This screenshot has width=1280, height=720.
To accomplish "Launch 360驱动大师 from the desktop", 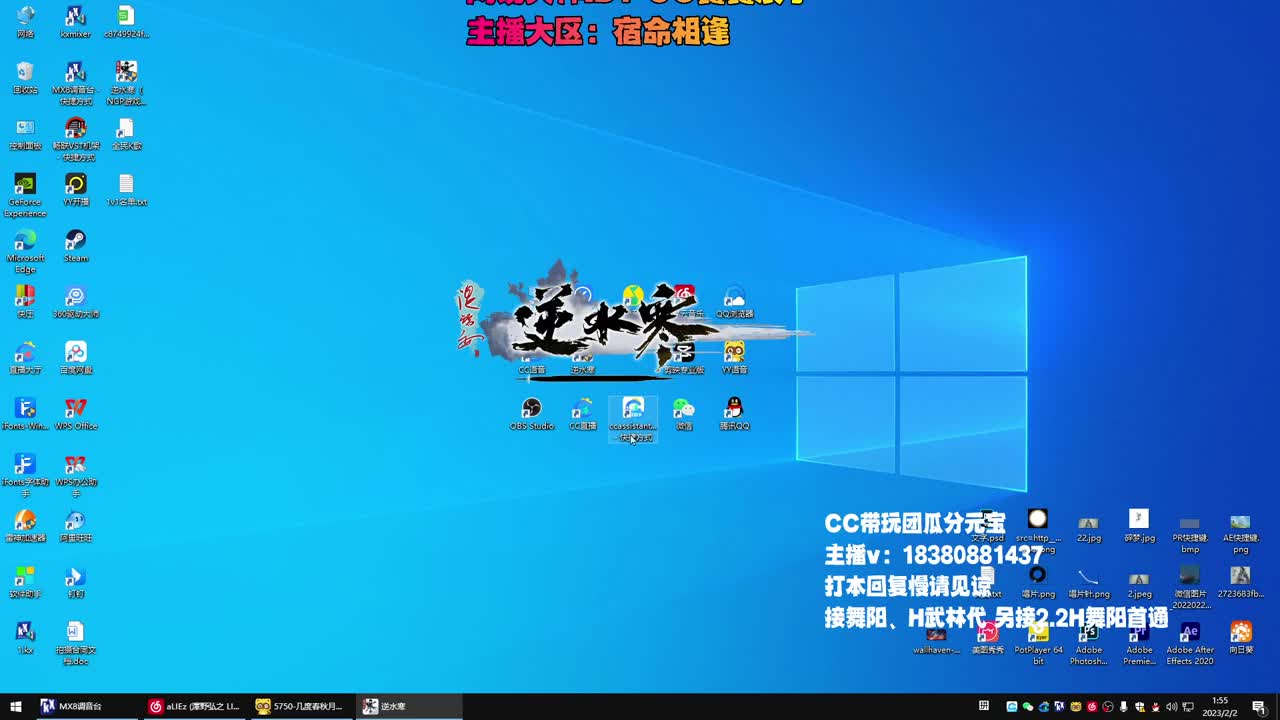I will click(75, 301).
